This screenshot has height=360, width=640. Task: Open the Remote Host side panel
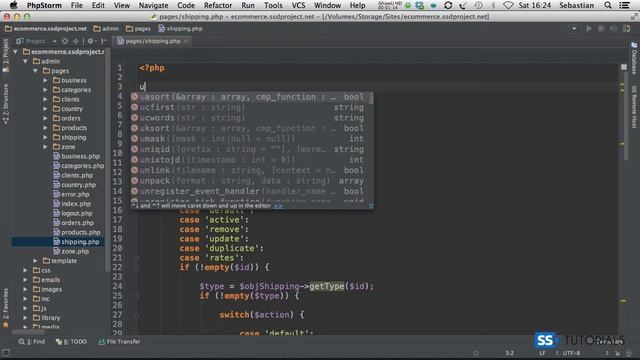[x=634, y=107]
